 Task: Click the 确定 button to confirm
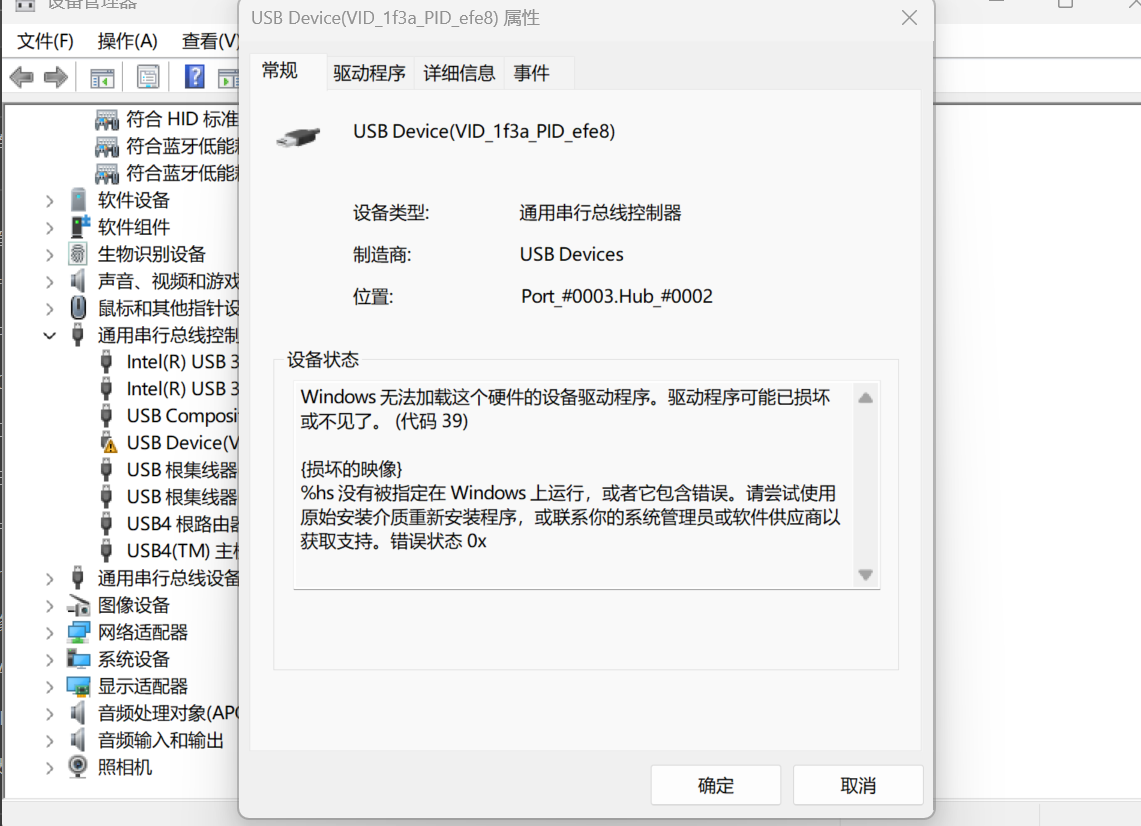point(715,785)
